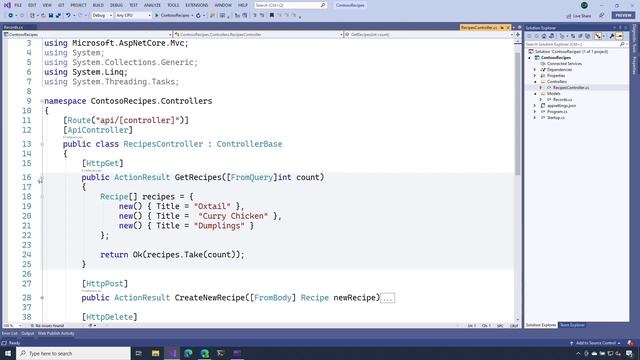Click Add to Source Control in status bar
Image resolution: width=640 pixels, height=360 pixels.
(x=596, y=343)
